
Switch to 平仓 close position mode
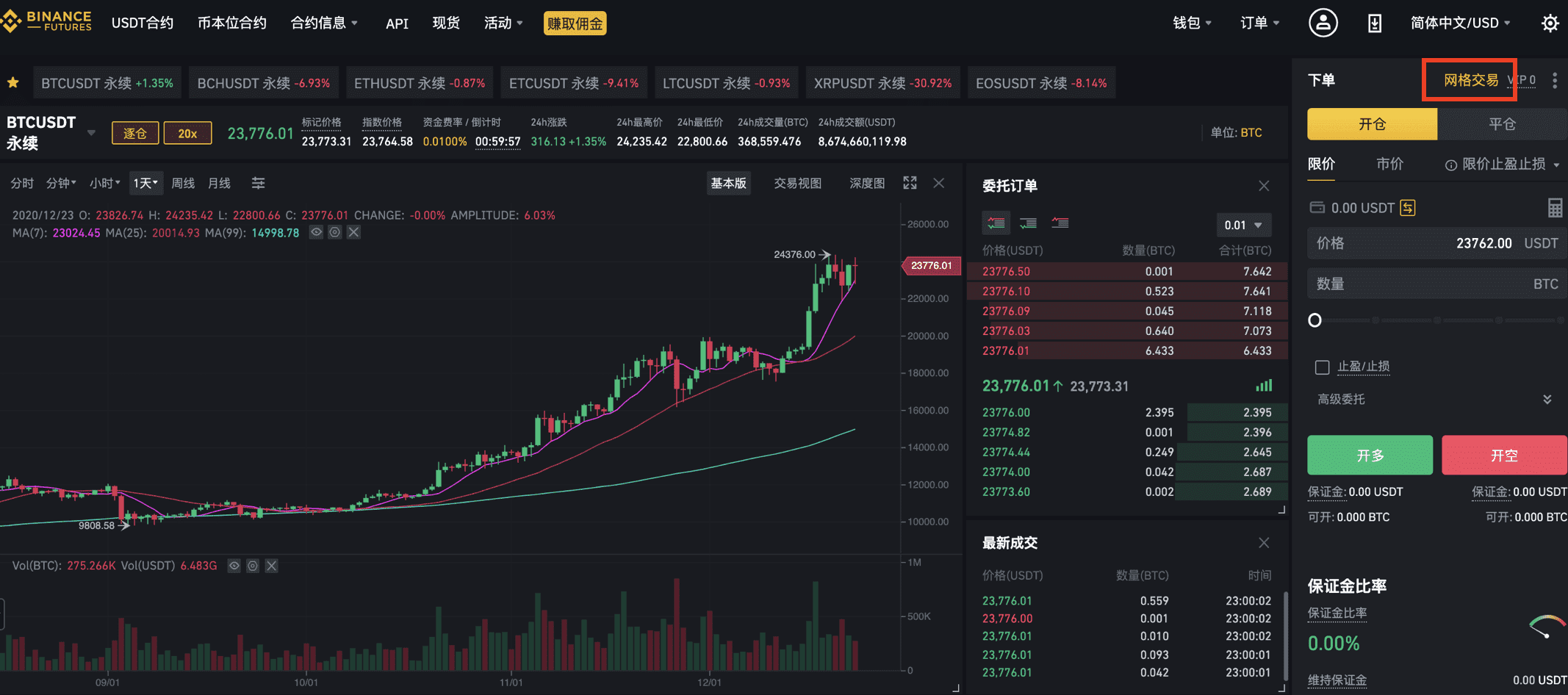pos(1502,124)
